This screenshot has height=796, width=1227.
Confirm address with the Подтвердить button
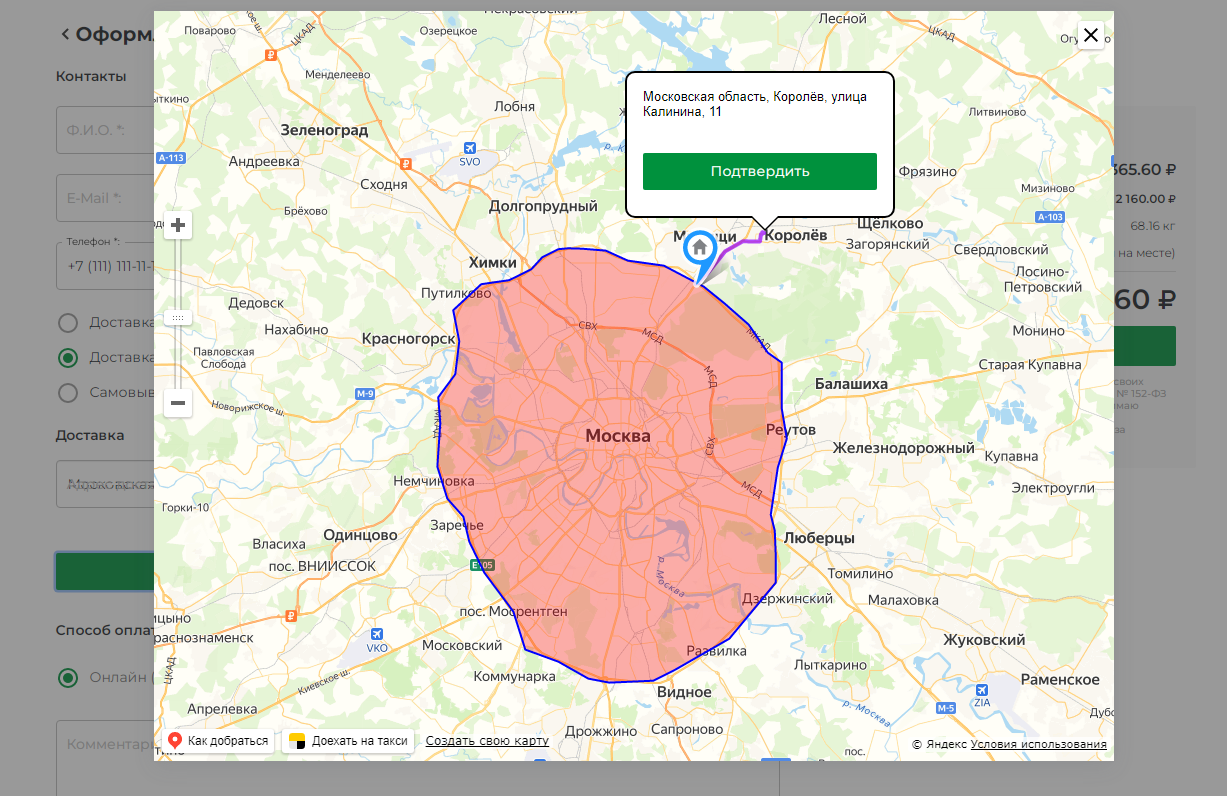[x=759, y=171]
